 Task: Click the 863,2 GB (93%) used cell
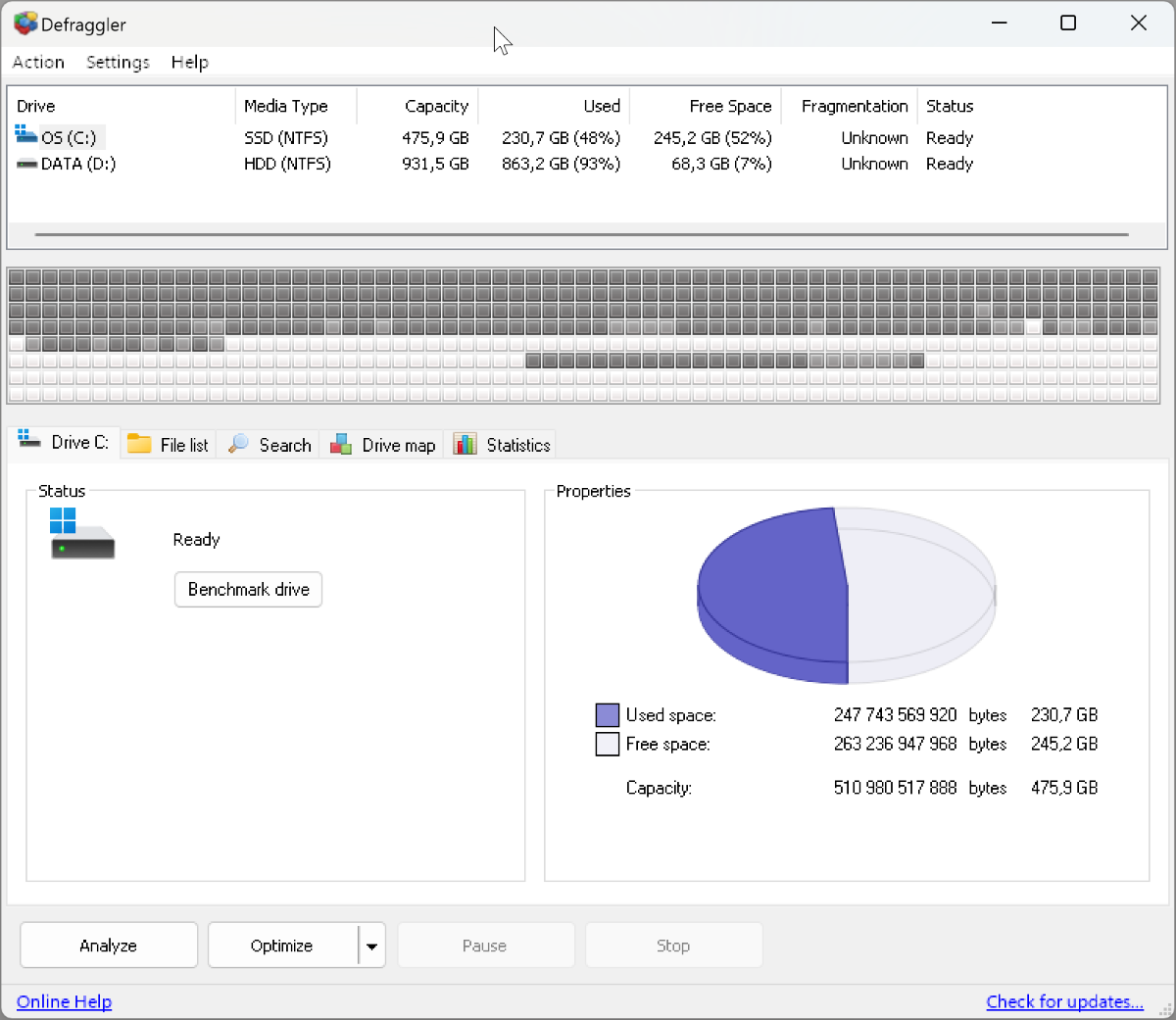pyautogui.click(x=561, y=164)
